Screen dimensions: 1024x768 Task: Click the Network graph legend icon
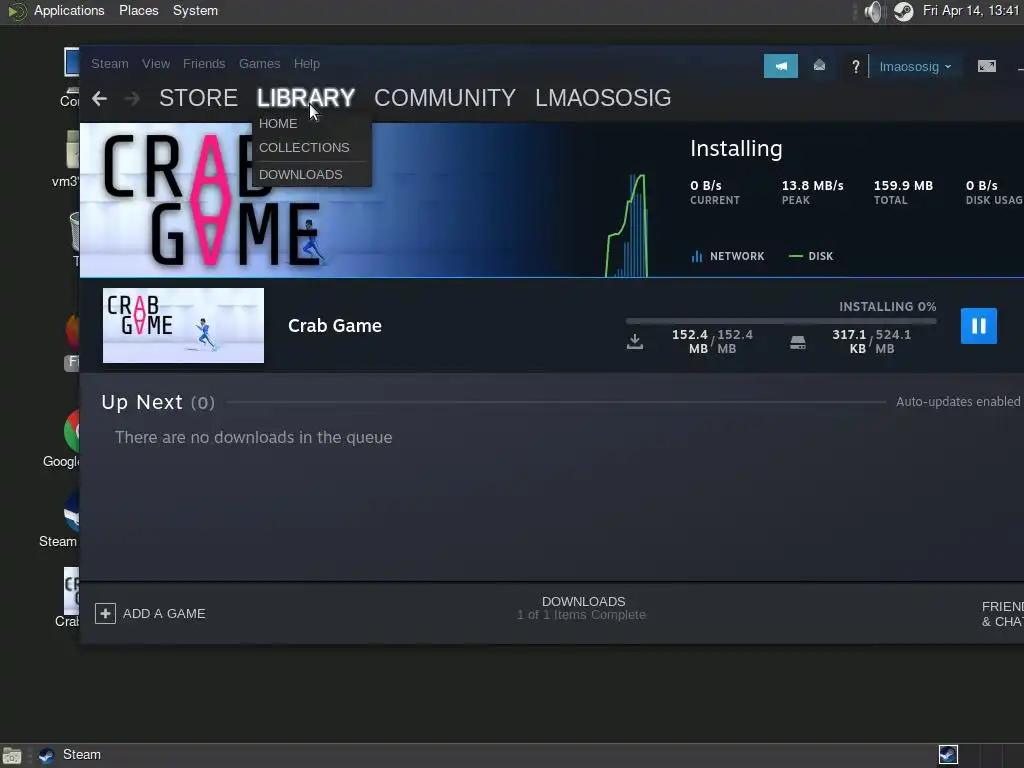pyautogui.click(x=697, y=256)
